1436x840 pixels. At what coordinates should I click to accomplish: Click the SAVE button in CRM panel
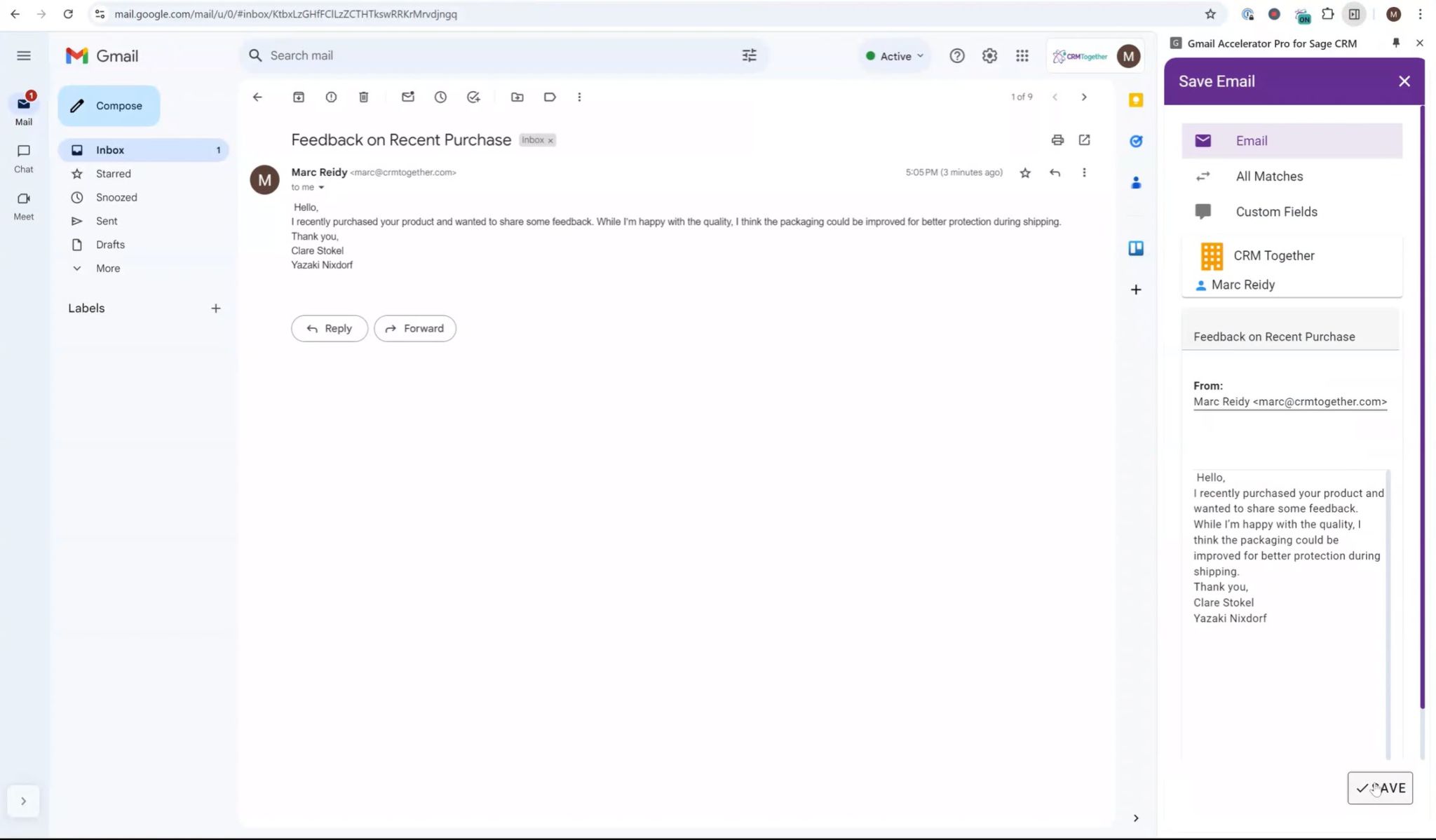(1381, 788)
